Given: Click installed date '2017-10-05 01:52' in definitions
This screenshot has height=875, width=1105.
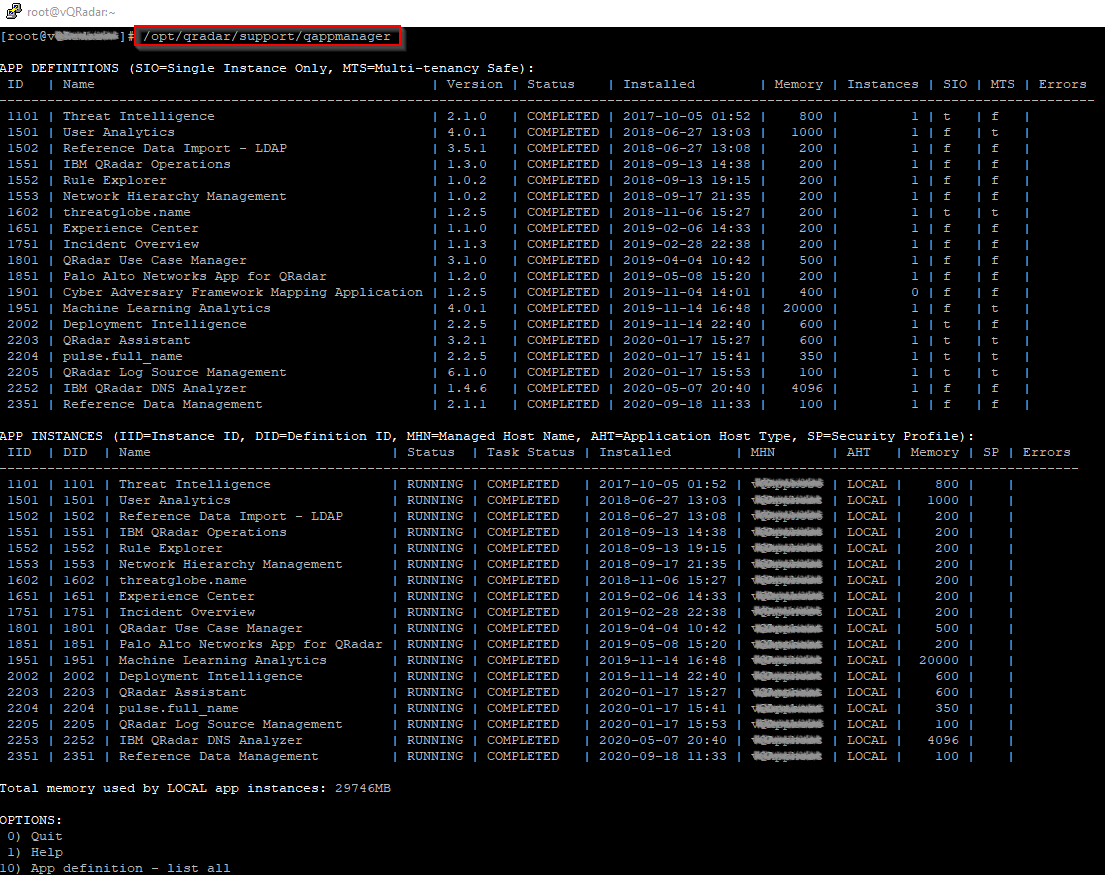Looking at the screenshot, I should click(686, 116).
